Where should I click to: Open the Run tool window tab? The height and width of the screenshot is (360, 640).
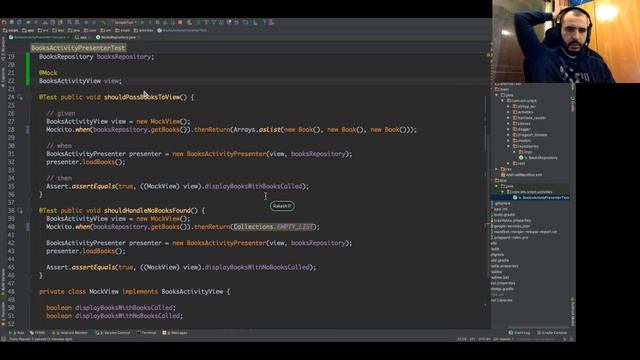(17, 333)
